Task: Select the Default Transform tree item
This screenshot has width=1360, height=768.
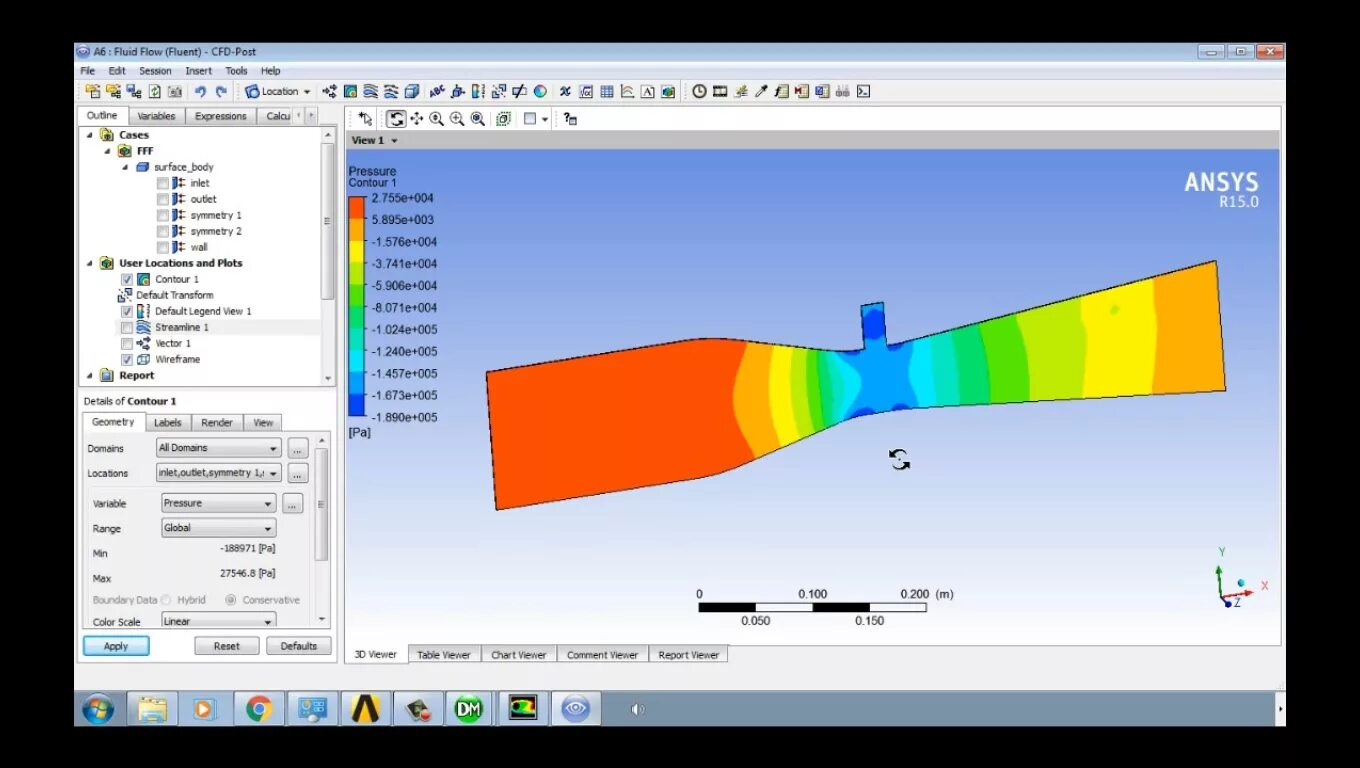Action: [x=174, y=295]
